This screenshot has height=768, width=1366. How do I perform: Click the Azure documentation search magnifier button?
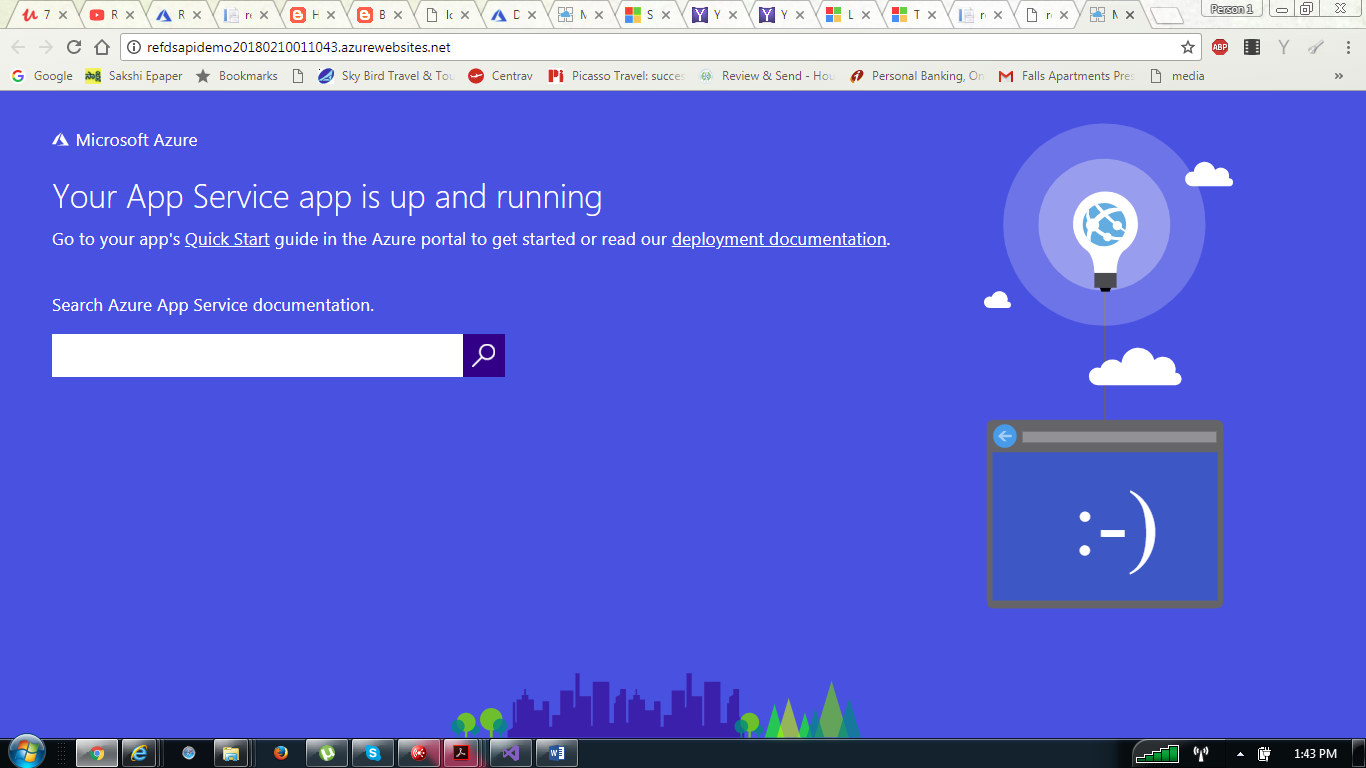pyautogui.click(x=484, y=355)
